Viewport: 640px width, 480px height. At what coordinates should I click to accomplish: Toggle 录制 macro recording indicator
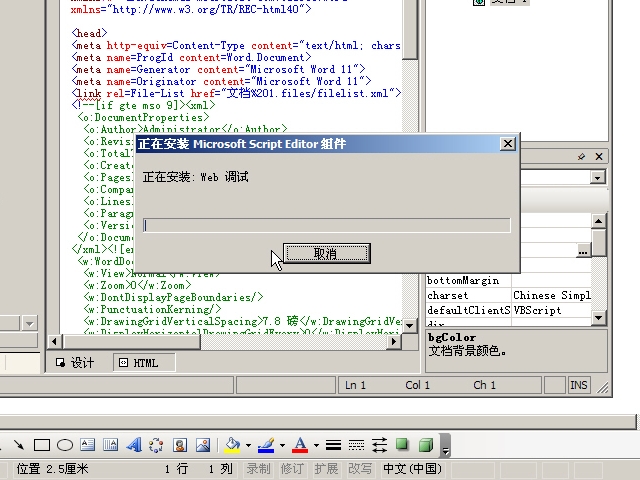(258, 469)
